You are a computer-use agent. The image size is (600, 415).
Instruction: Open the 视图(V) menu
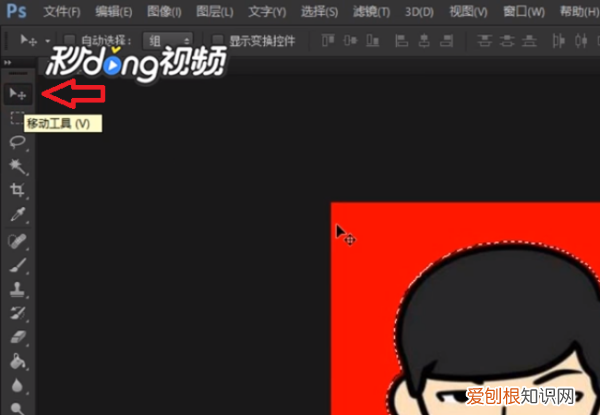(x=468, y=12)
